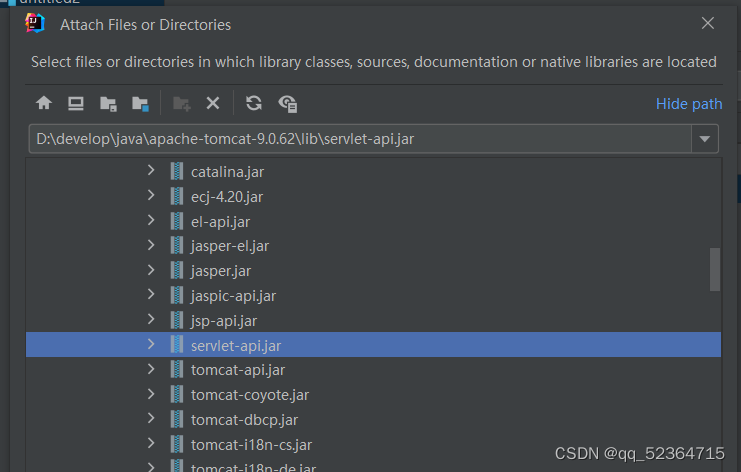The image size is (741, 472).
Task: Expand the servlet-api.jar node
Action: click(x=151, y=344)
